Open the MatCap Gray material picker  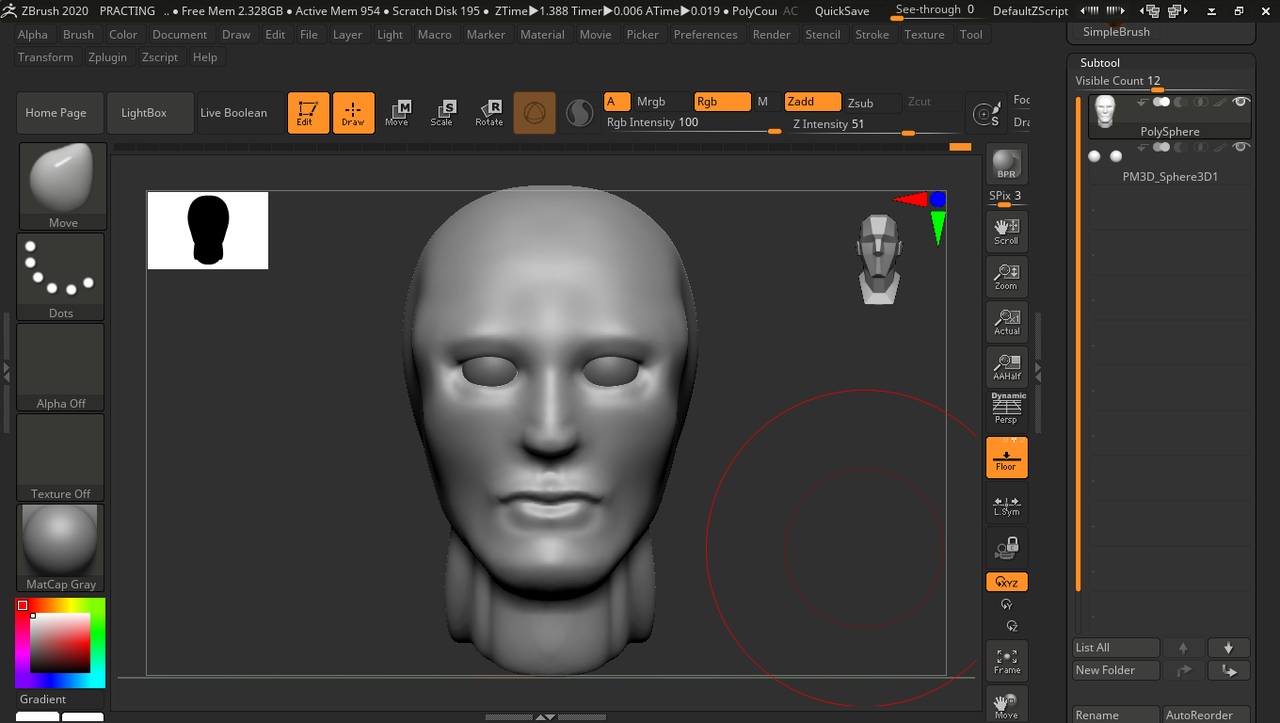[61, 547]
